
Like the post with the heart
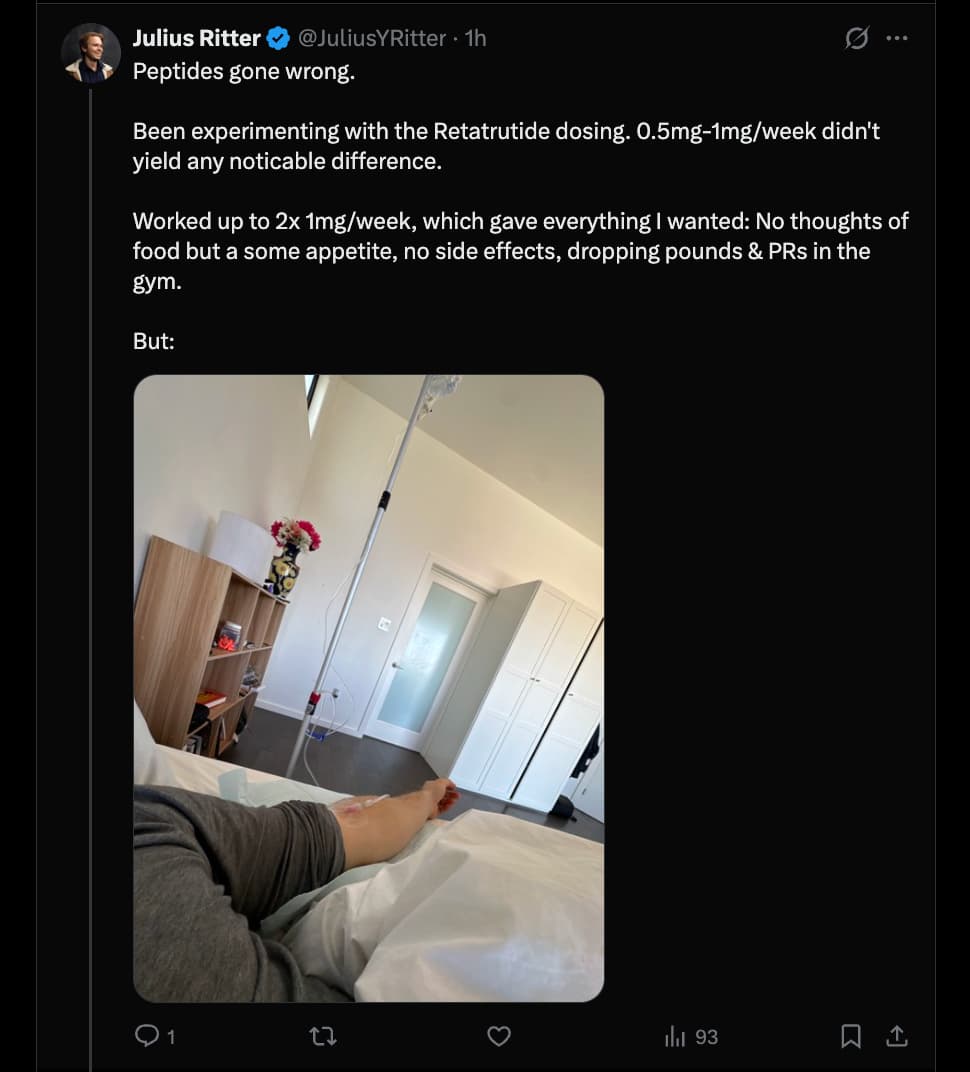pos(499,1036)
